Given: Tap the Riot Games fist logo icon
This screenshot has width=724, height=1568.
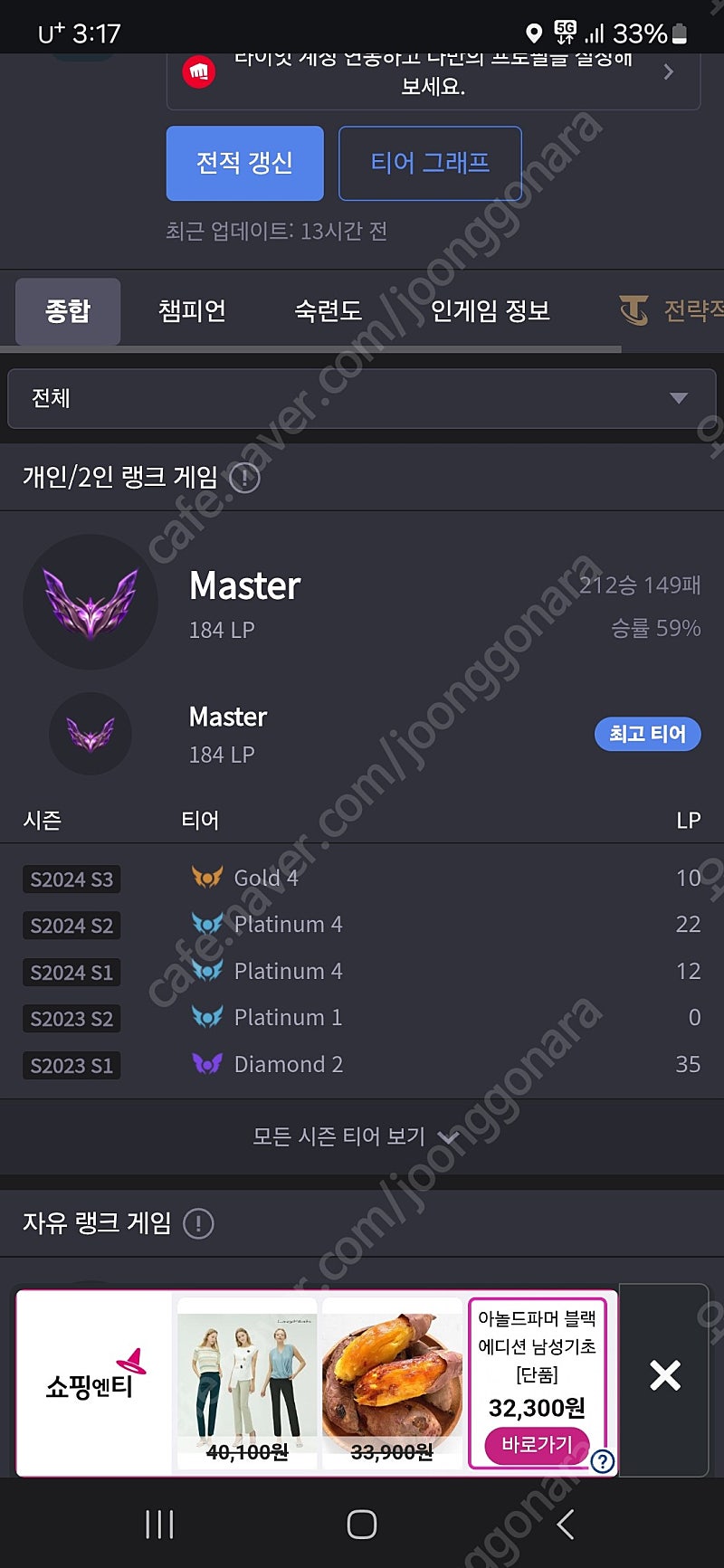Looking at the screenshot, I should [x=199, y=71].
